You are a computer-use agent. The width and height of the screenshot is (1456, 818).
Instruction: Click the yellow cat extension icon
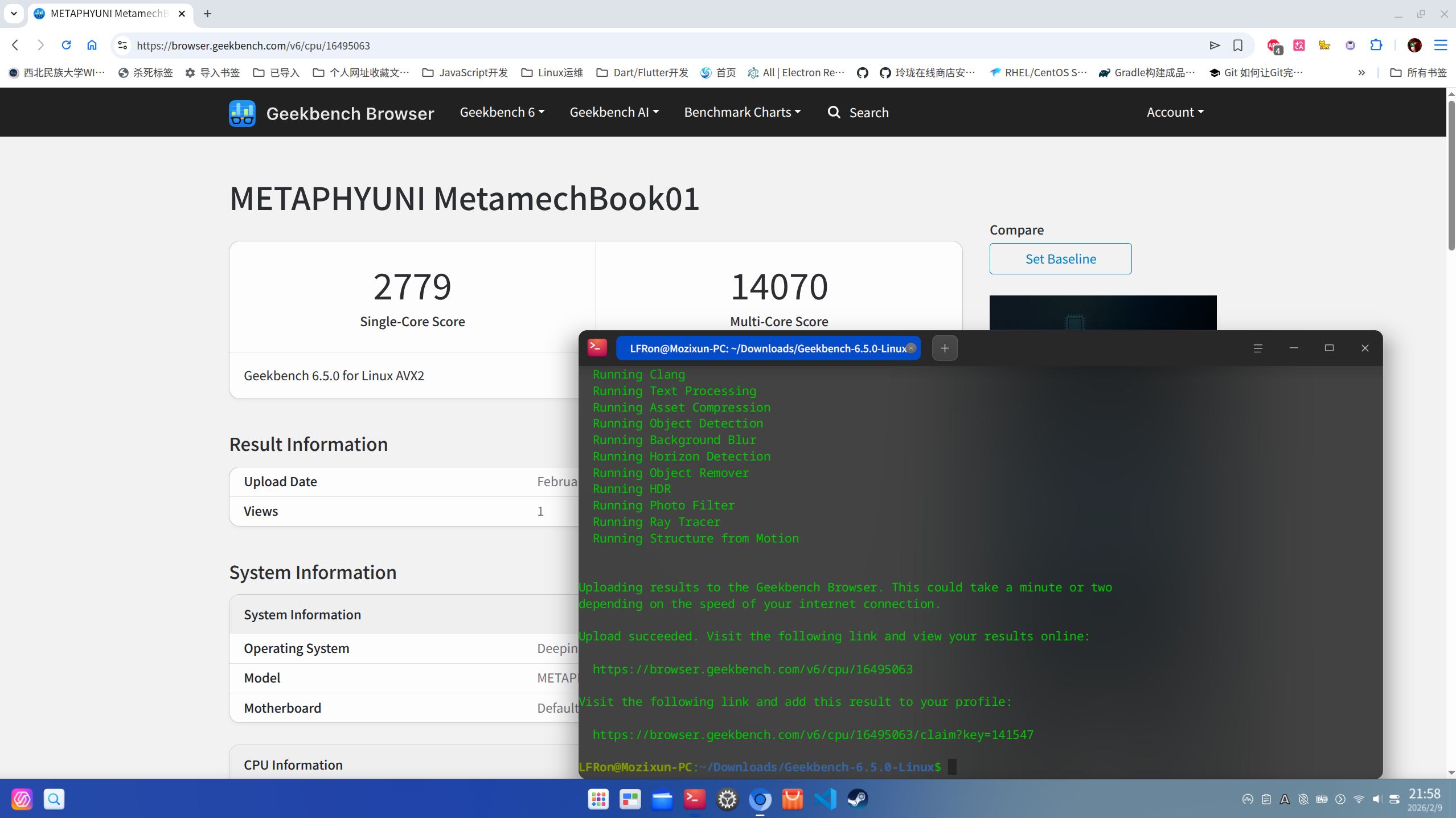[x=1324, y=45]
